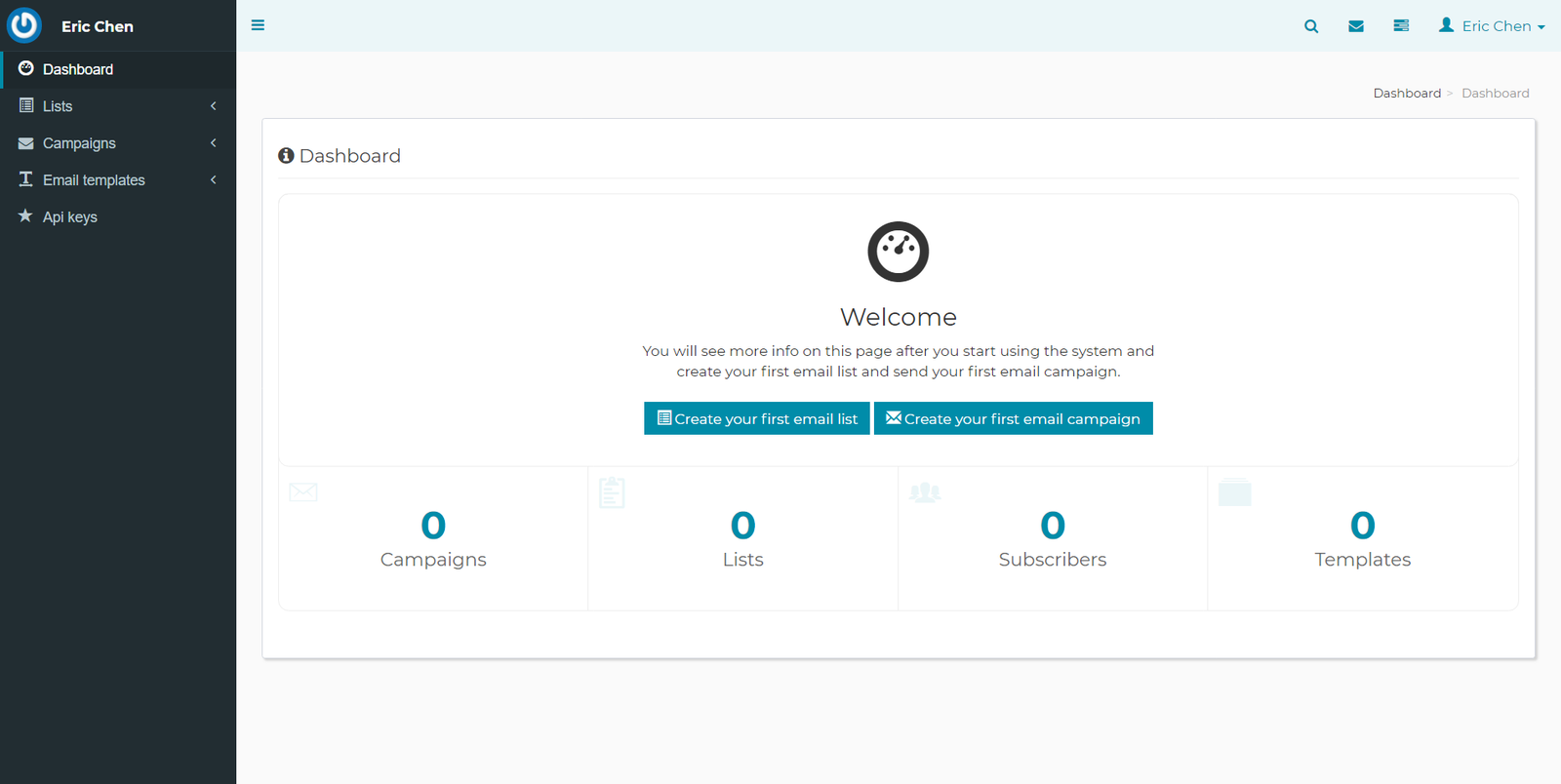
Task: Open Api keys in the sidebar
Action: pyautogui.click(x=70, y=217)
